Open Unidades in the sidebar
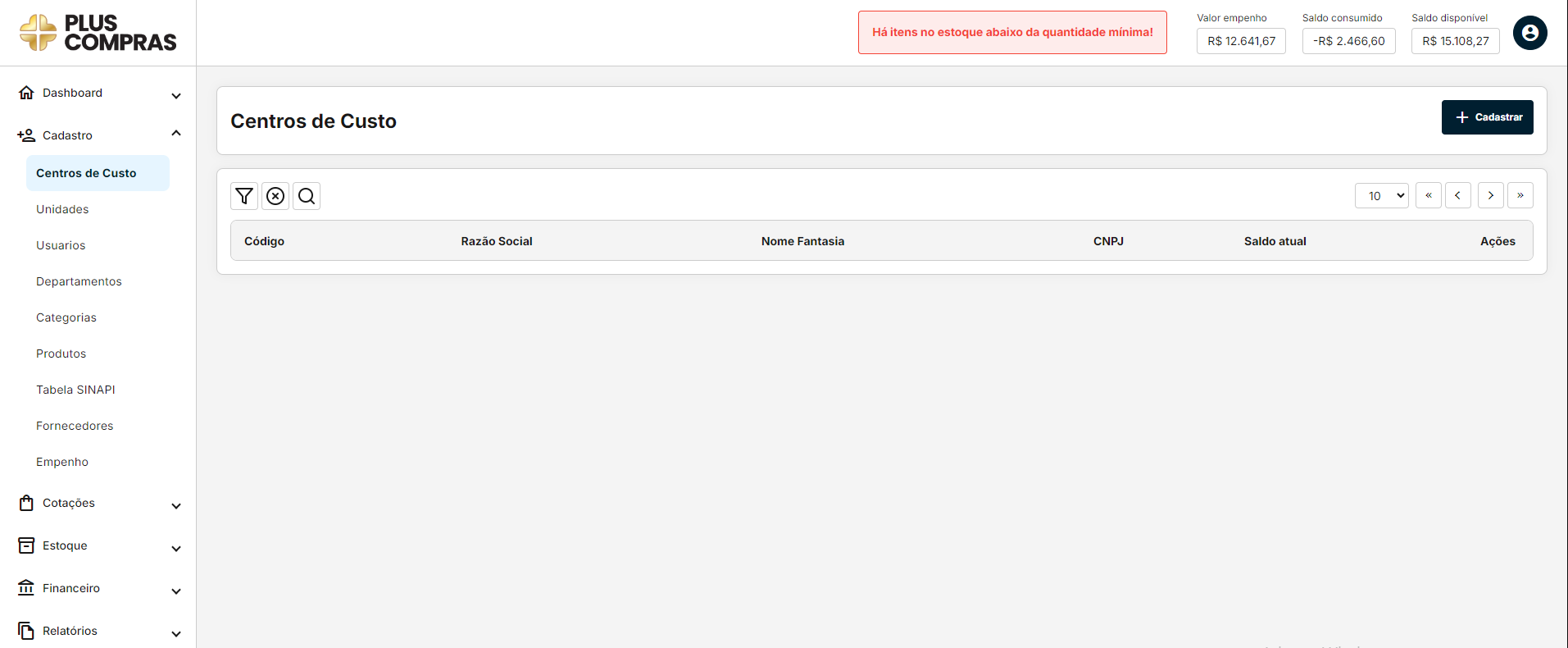This screenshot has height=648, width=1568. point(62,209)
